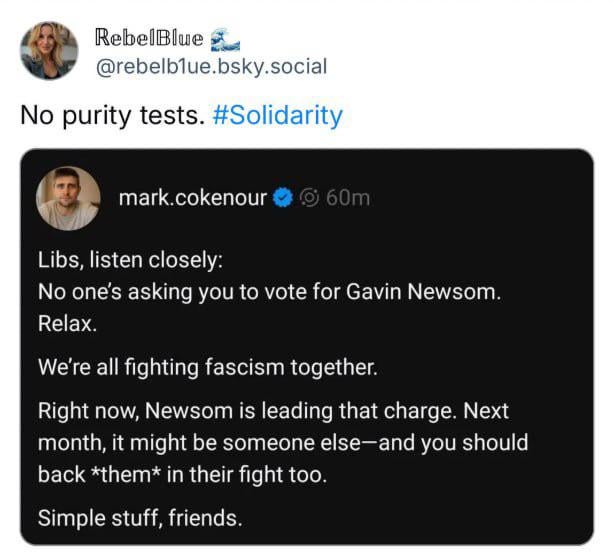Screen dimensions: 615x557
Task: Click the "No purity tests." post text
Action: coord(112,115)
